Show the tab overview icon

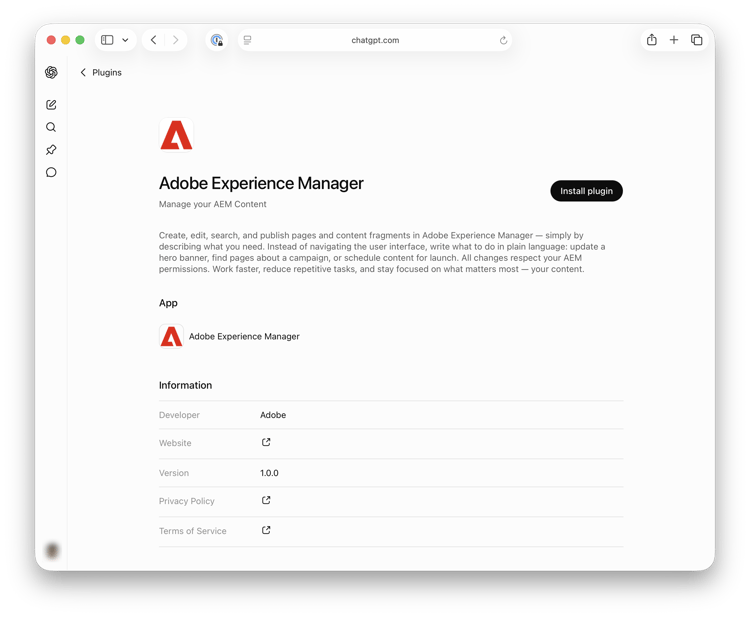[696, 40]
